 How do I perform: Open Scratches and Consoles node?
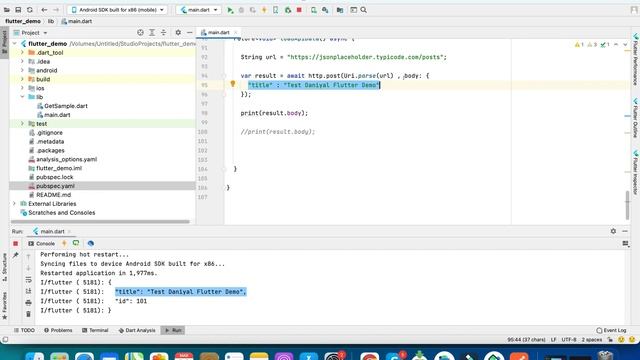(61, 212)
